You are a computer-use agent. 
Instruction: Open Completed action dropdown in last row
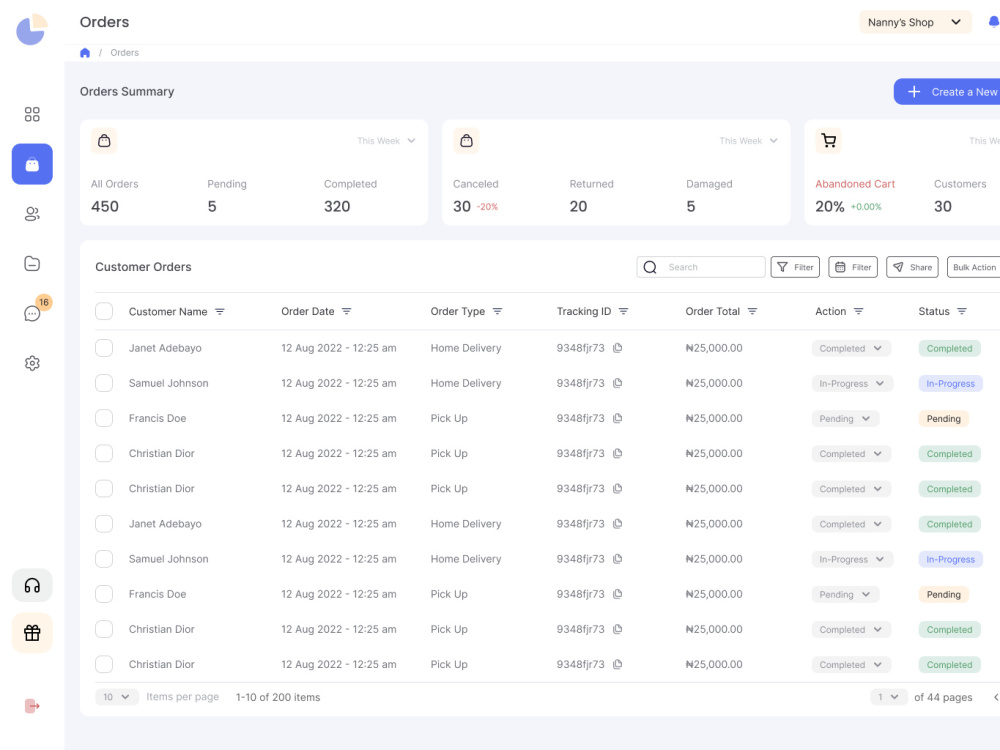pos(851,665)
